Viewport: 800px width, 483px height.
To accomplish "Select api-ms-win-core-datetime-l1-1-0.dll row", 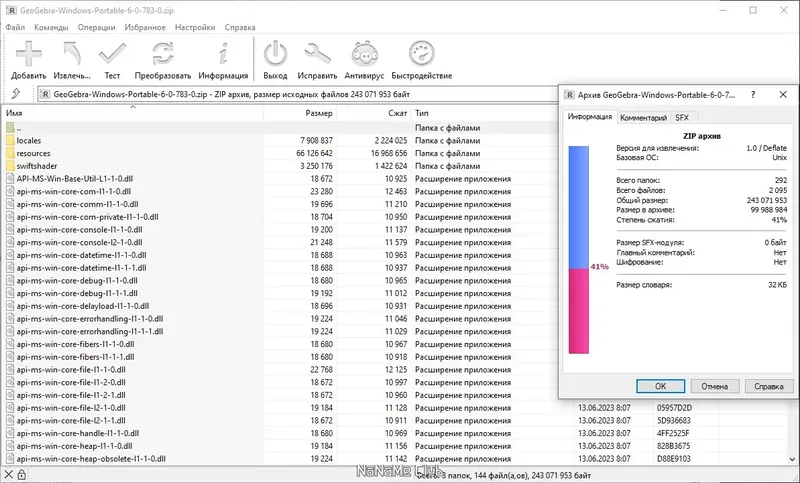I will point(281,255).
